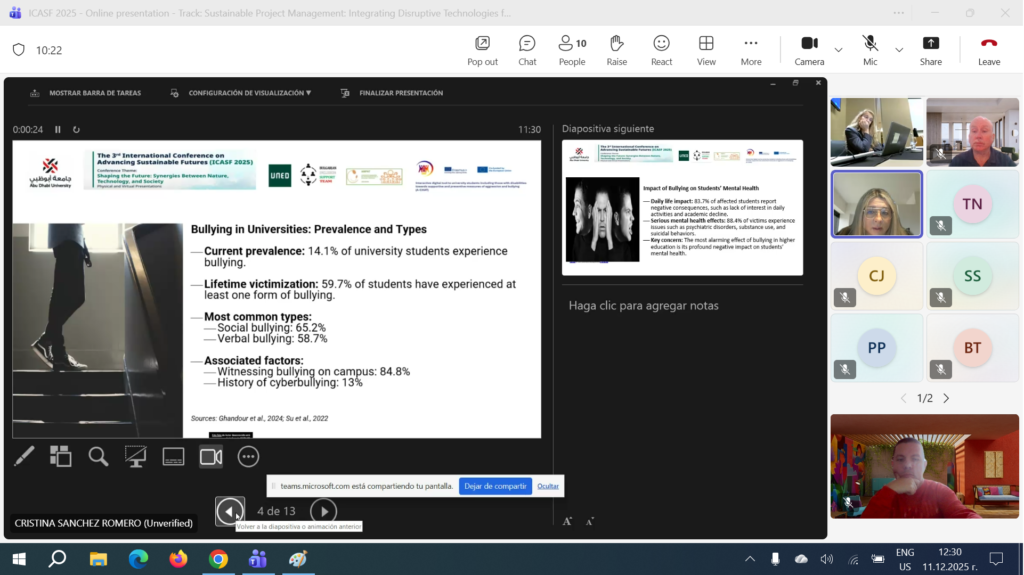Click the Pop out icon
Image resolution: width=1024 pixels, height=575 pixels.
point(482,50)
